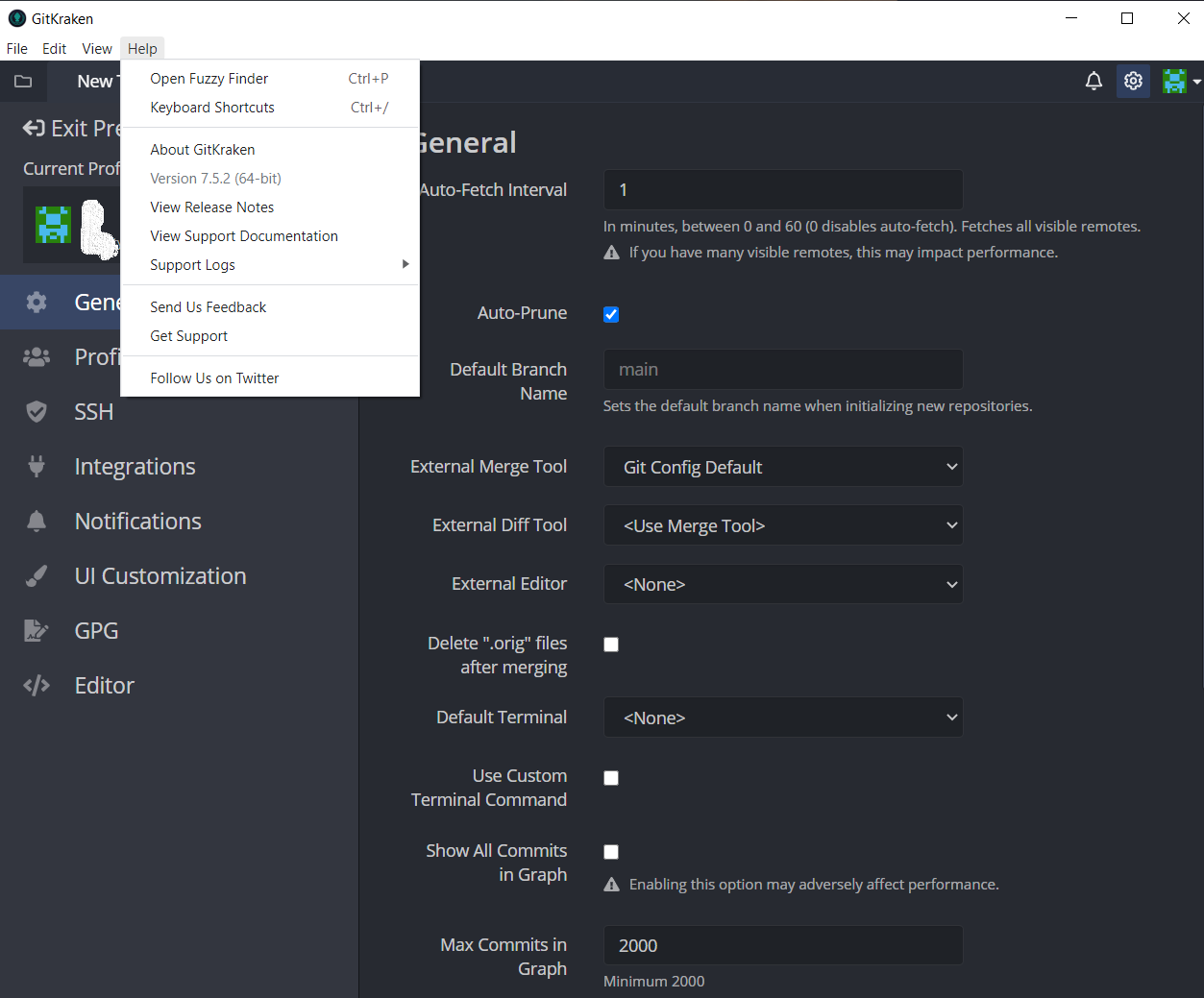This screenshot has height=998, width=1204.
Task: Open the External Diff Tool dropdown
Action: [783, 525]
